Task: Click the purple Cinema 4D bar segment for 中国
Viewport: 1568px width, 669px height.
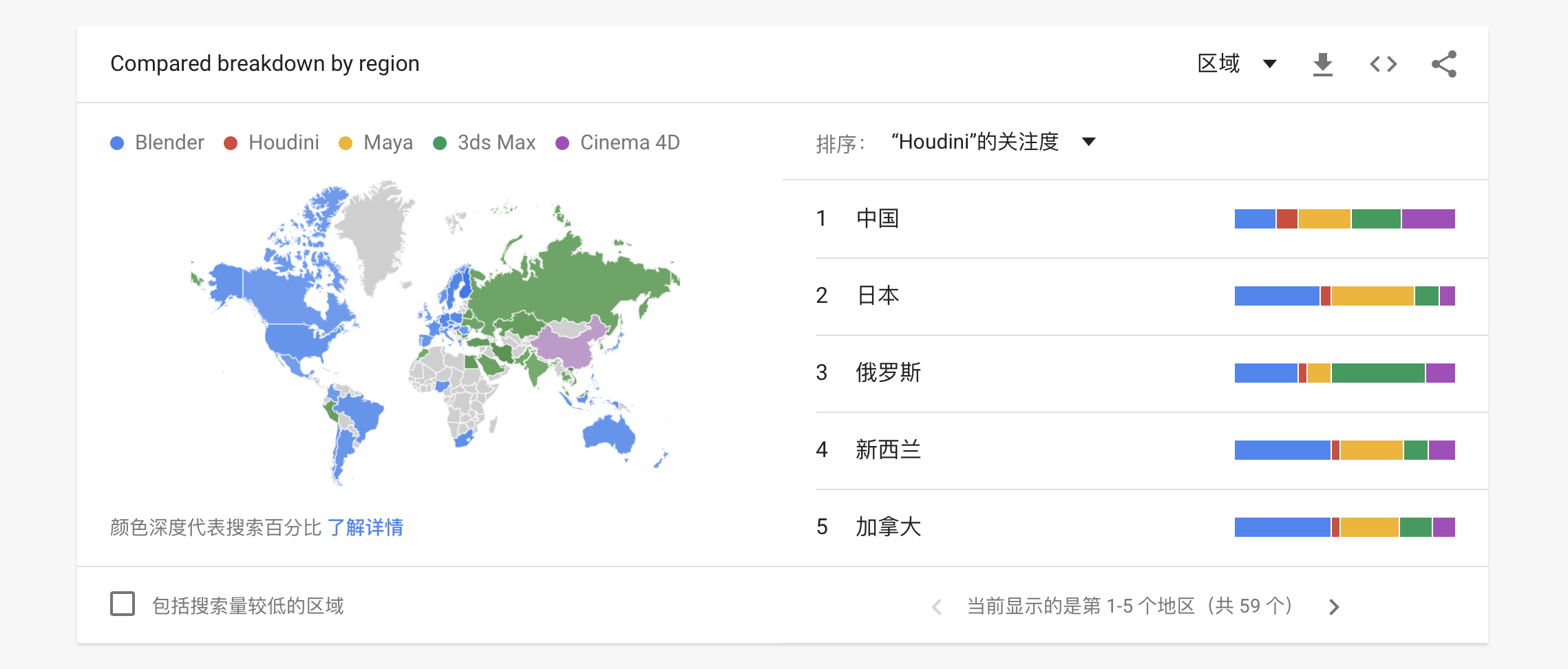Action: [x=1428, y=219]
